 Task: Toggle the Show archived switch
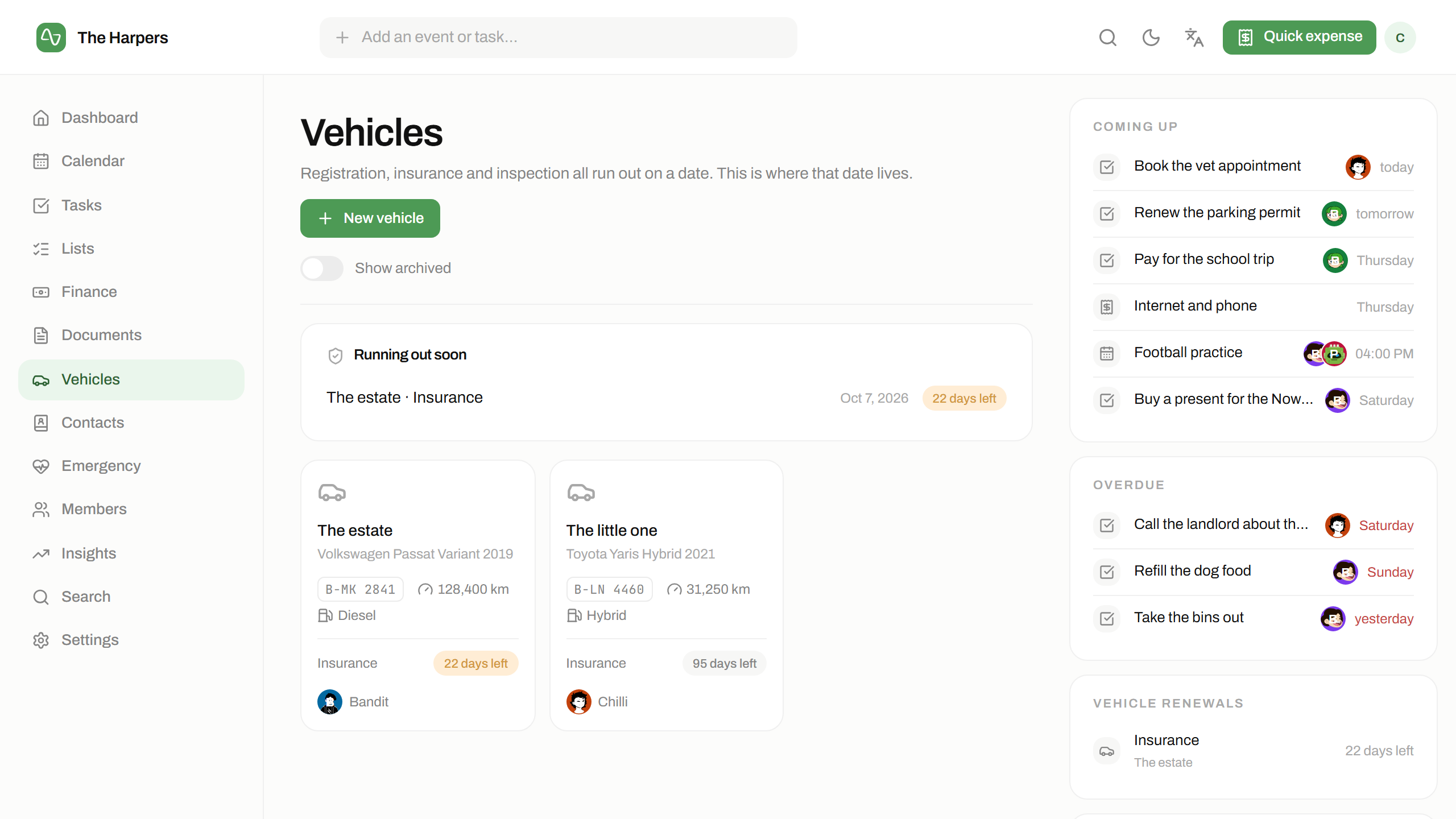[322, 268]
